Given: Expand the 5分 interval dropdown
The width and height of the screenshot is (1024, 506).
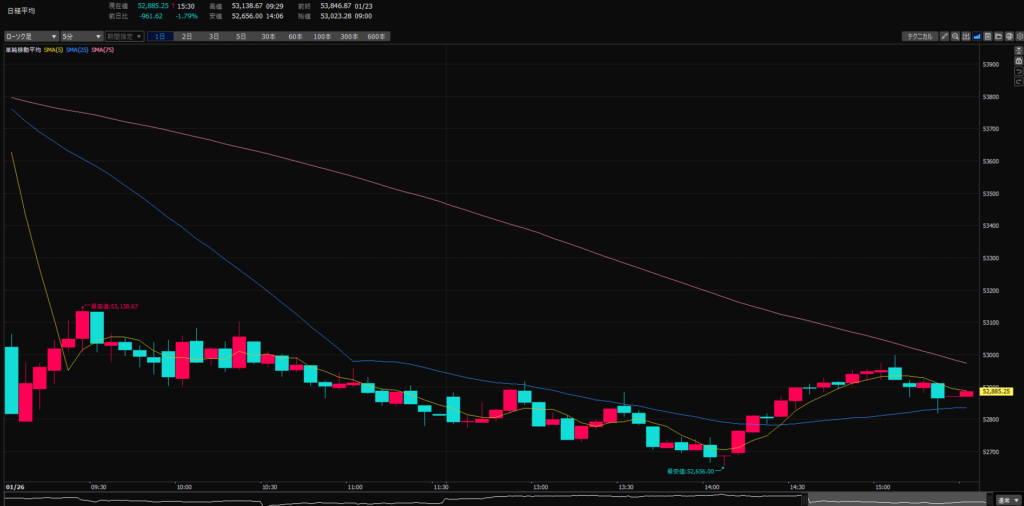Looking at the screenshot, I should tap(81, 36).
